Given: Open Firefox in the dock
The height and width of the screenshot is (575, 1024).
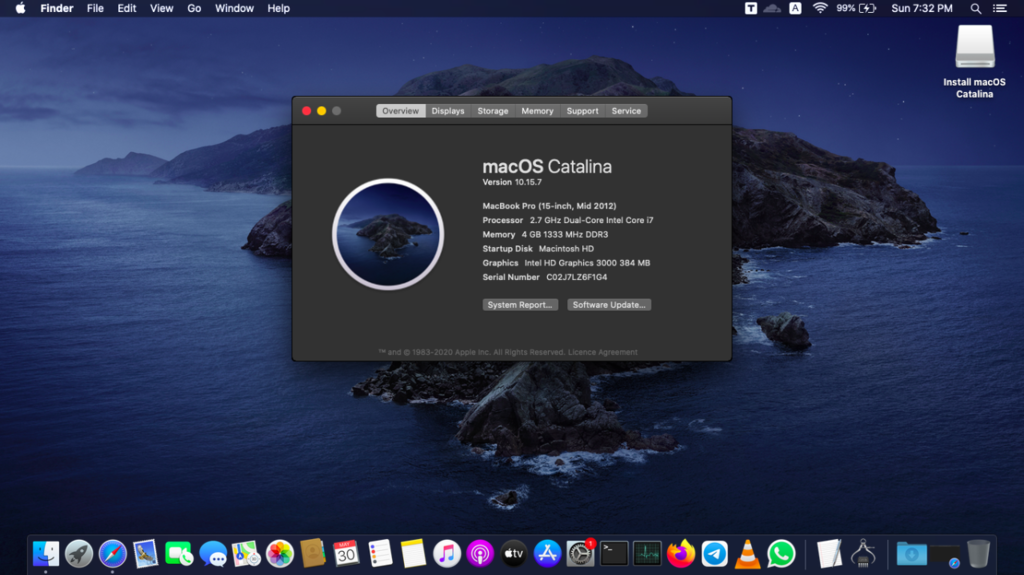Looking at the screenshot, I should [x=681, y=553].
